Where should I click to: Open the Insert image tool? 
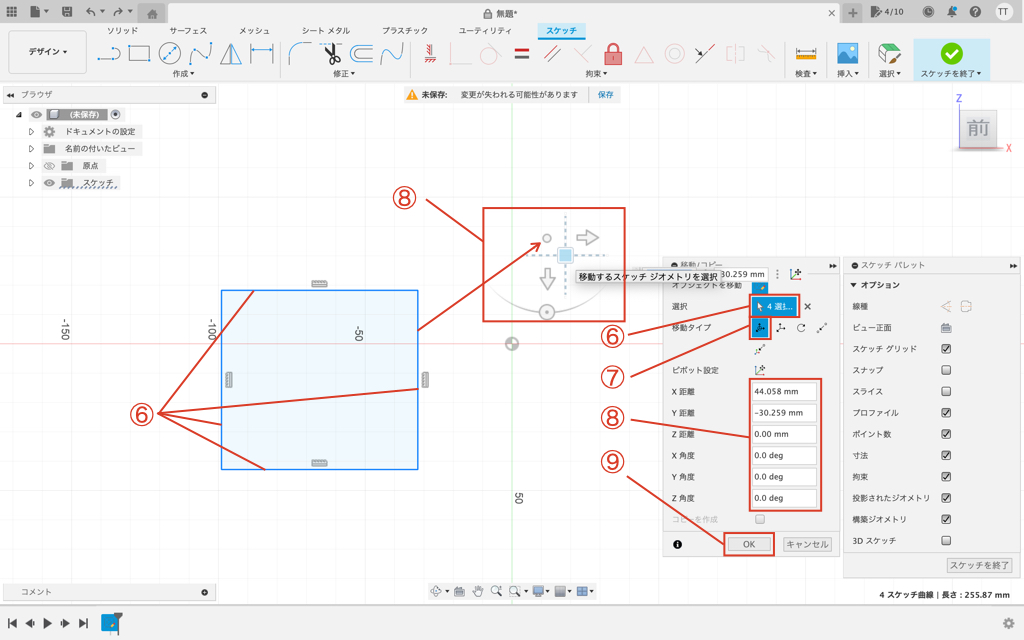click(x=848, y=54)
